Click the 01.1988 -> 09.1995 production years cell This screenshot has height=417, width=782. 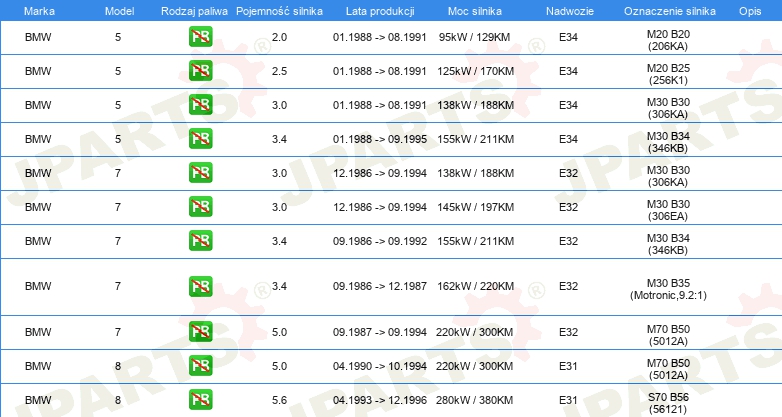(x=380, y=139)
